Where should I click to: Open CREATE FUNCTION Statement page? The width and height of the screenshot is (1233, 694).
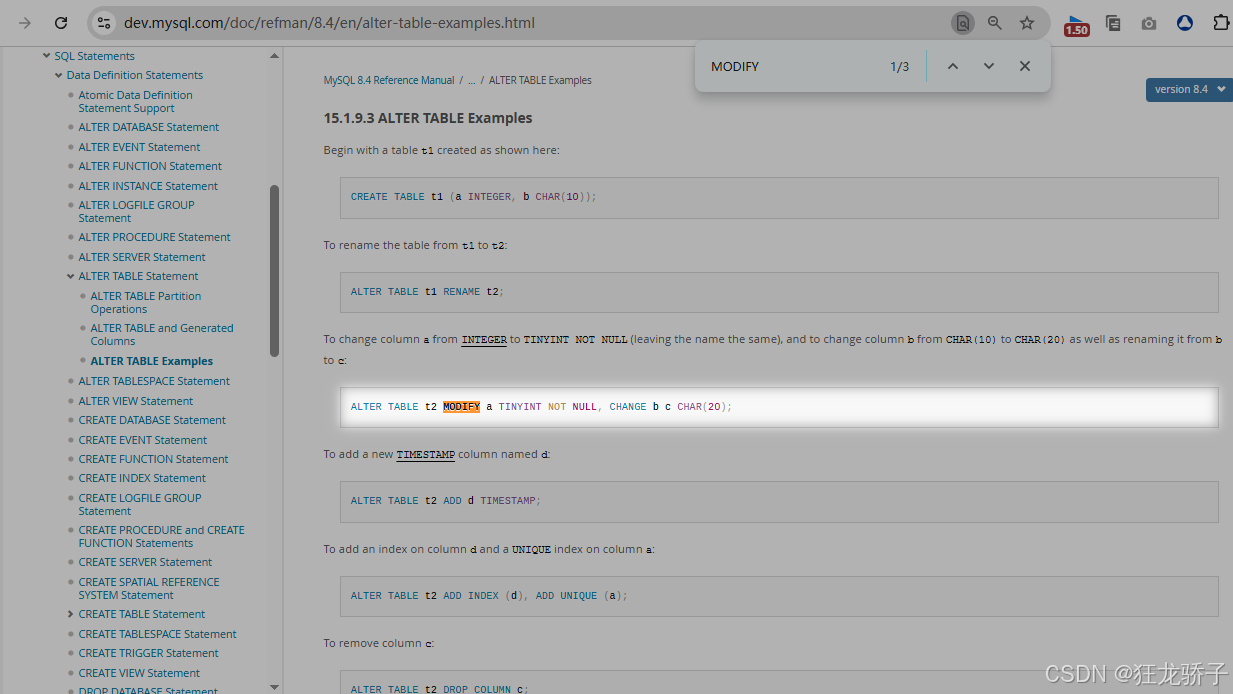[x=153, y=459]
